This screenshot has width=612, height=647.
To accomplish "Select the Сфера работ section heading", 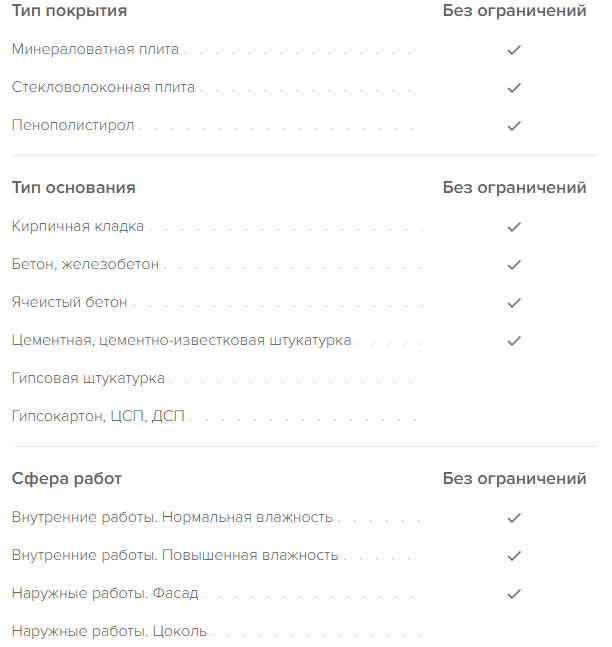I will pos(66,479).
